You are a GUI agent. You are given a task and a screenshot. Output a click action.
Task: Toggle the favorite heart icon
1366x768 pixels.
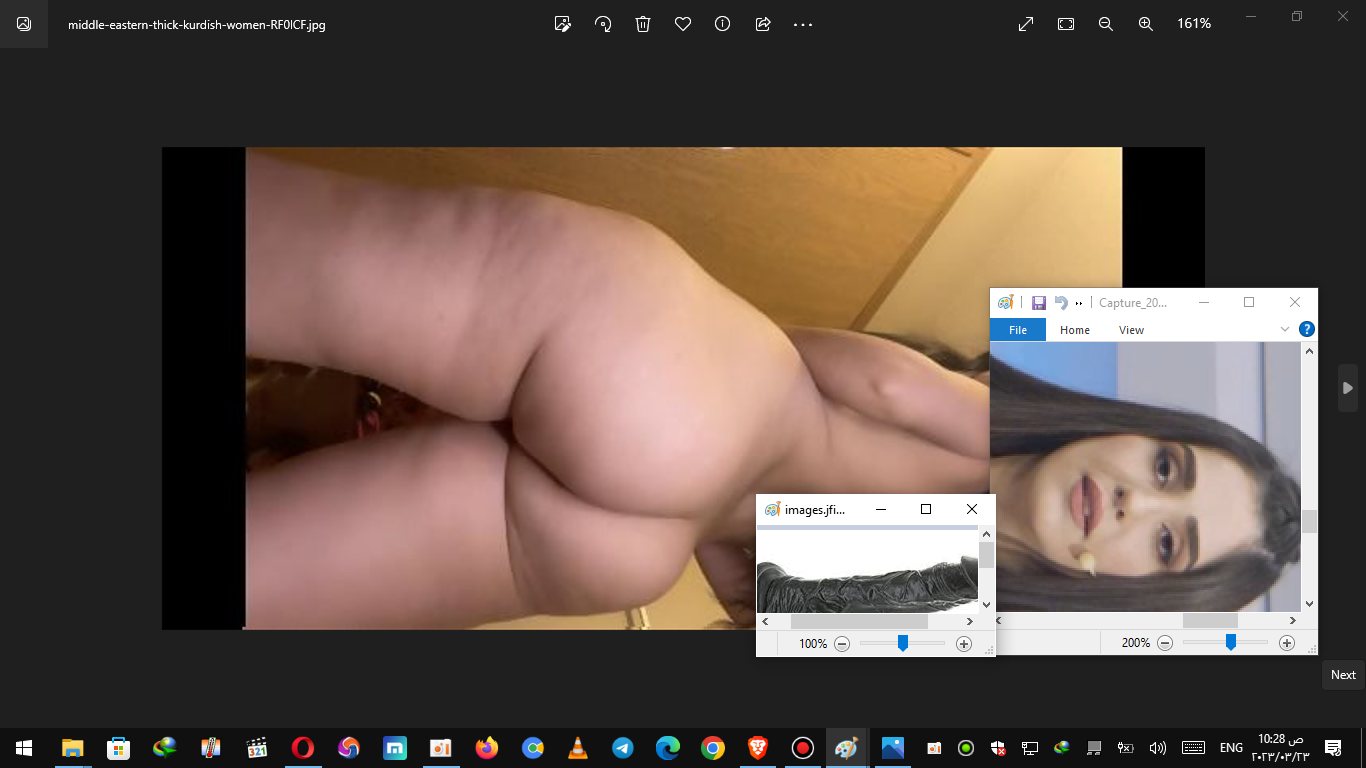point(683,24)
